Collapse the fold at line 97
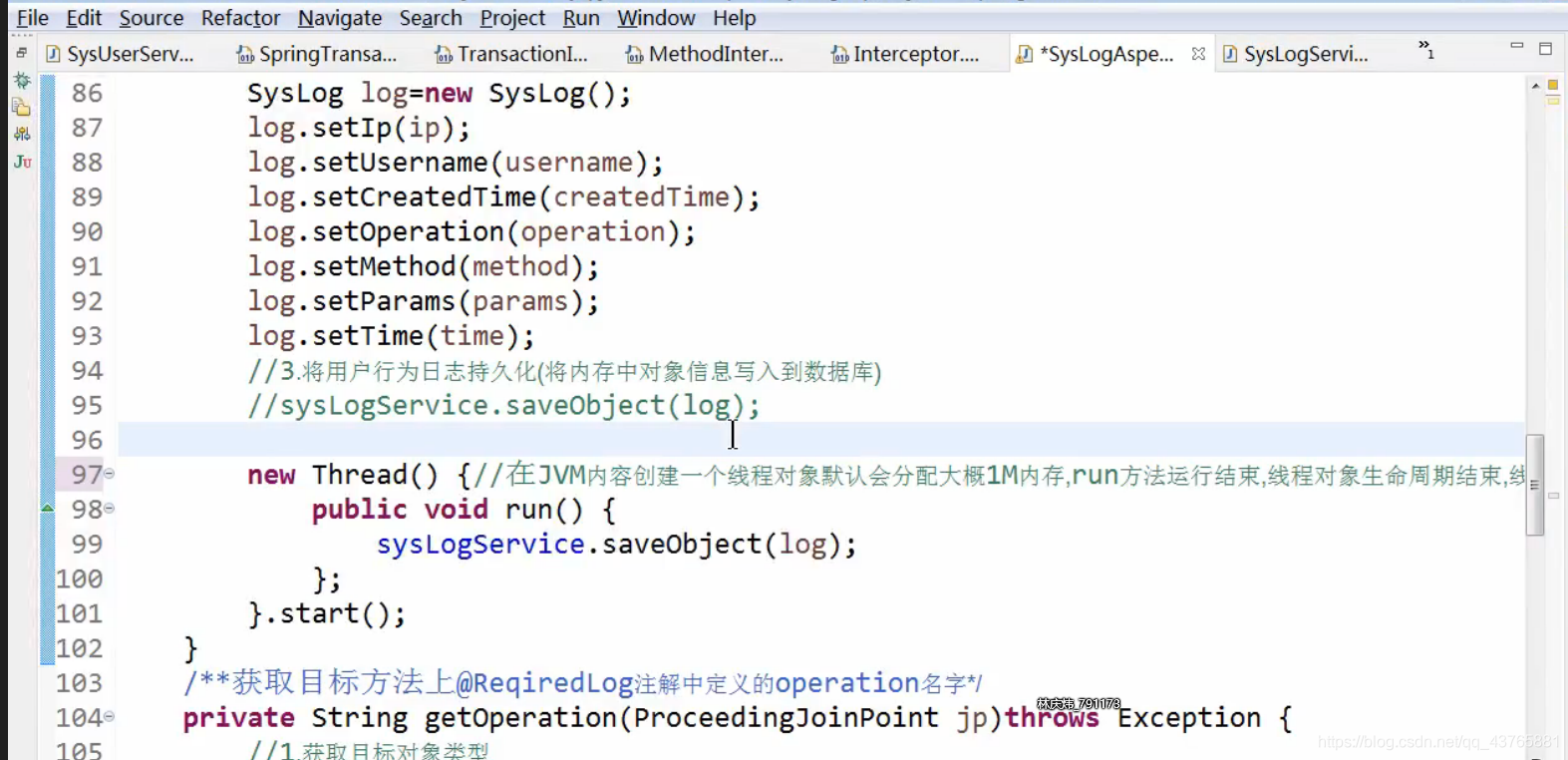 point(110,474)
